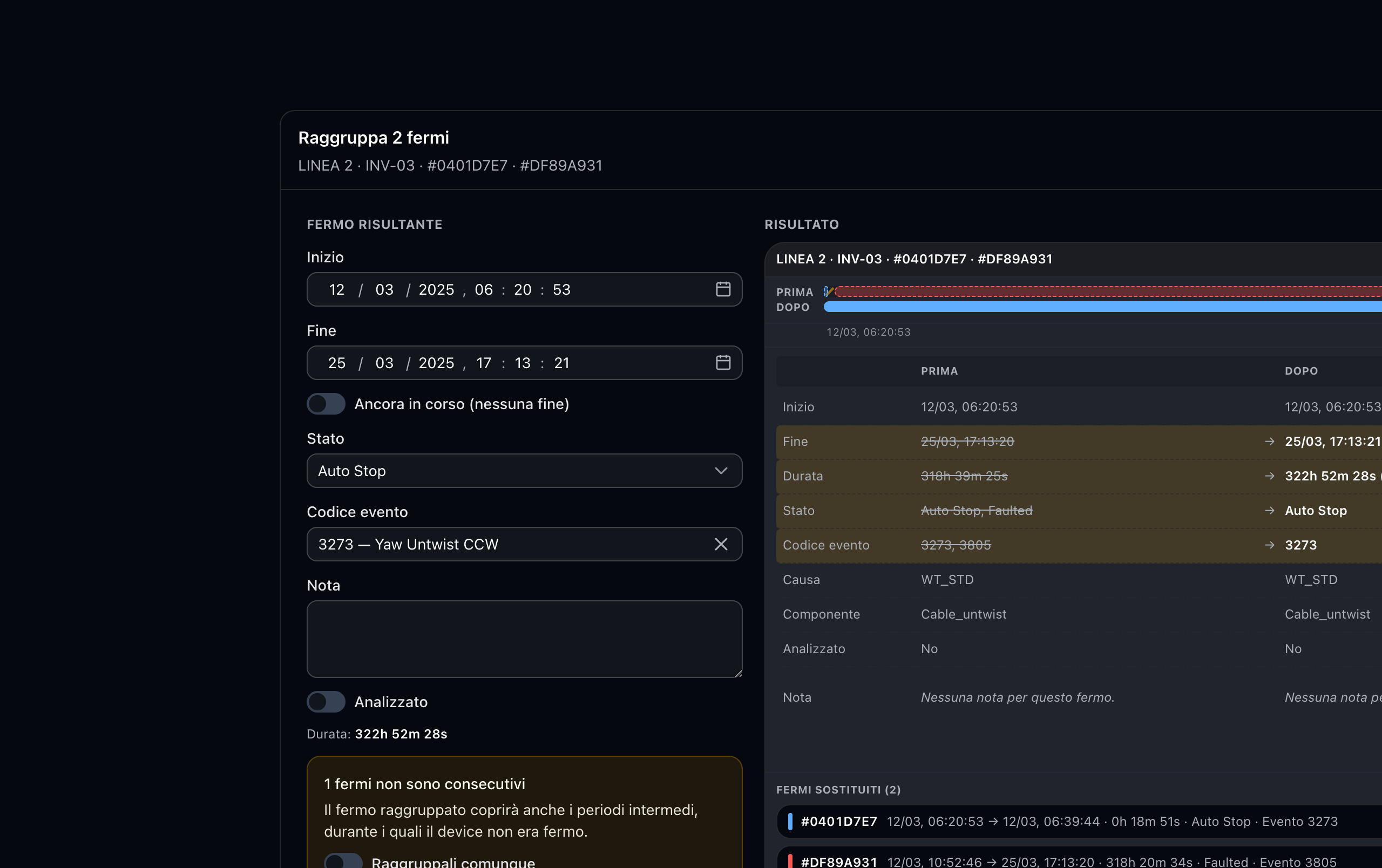Toggle Ancora in corso switch
Image resolution: width=1382 pixels, height=868 pixels.
[326, 404]
